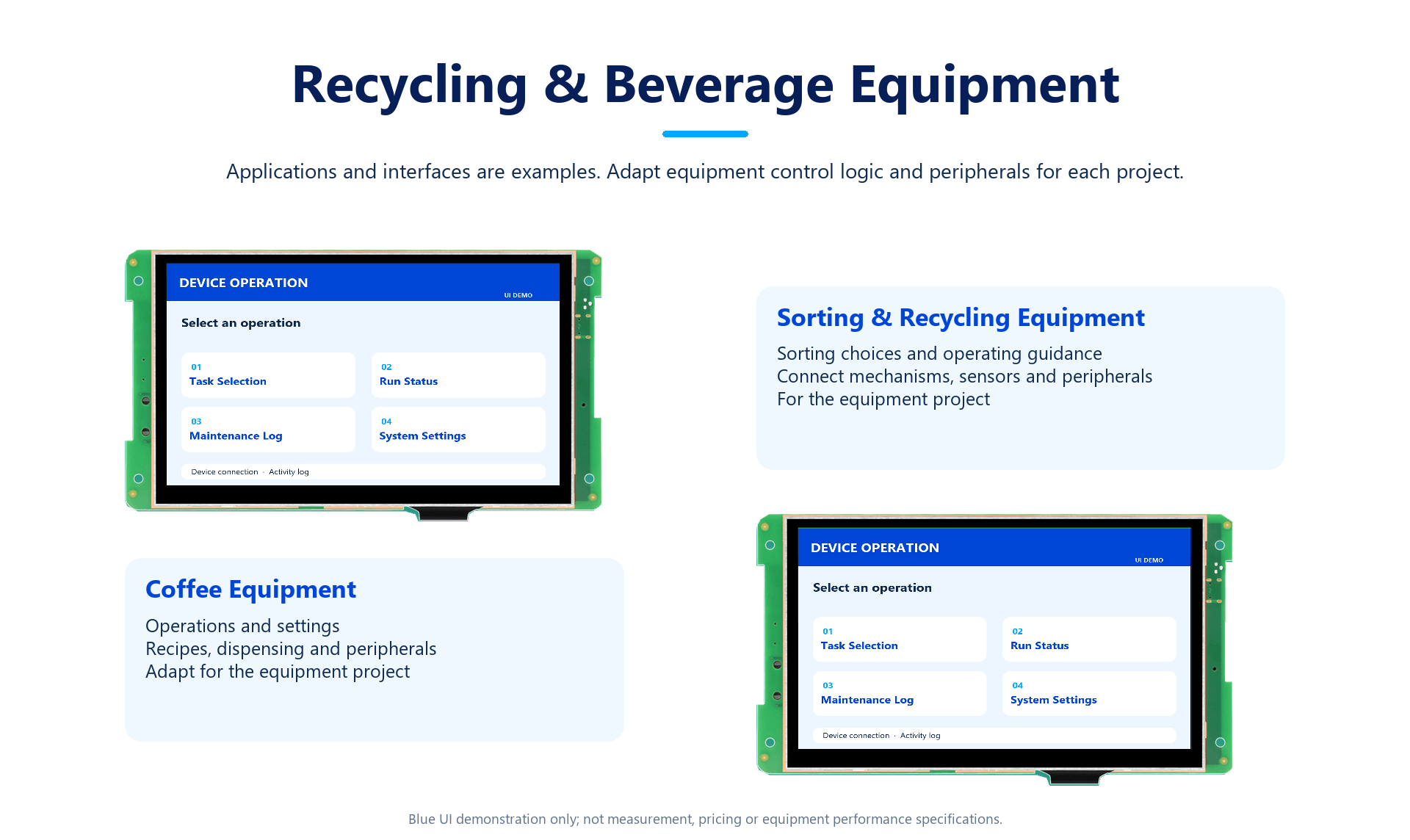Image resolution: width=1410 pixels, height=840 pixels.
Task: Click UI DEMO label on the upper-left display
Action: (x=518, y=295)
